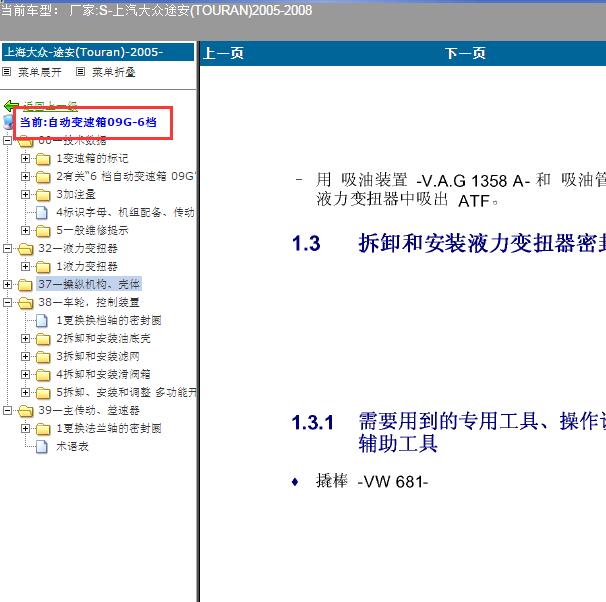Select highlighted 37—操纵机构、壳体 label

89,284
